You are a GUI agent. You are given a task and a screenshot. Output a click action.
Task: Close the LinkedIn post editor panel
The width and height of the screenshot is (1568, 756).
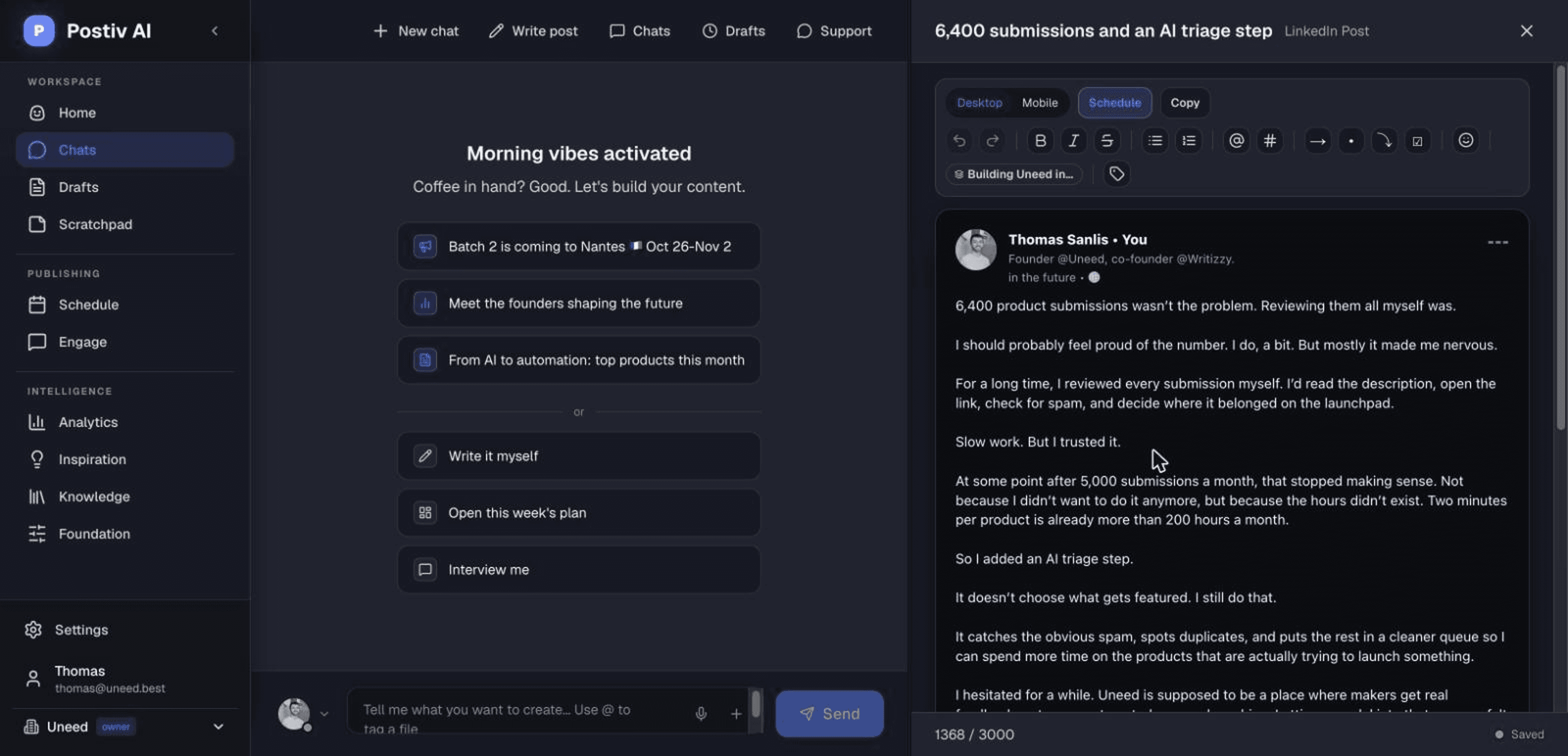click(x=1525, y=30)
